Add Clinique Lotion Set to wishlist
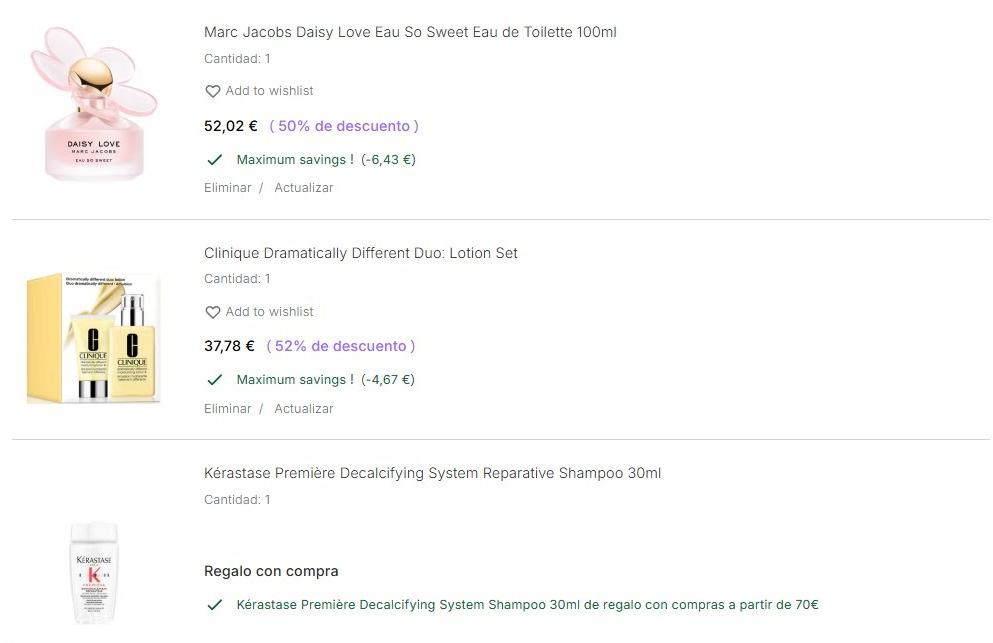The width and height of the screenshot is (993, 643). (269, 312)
